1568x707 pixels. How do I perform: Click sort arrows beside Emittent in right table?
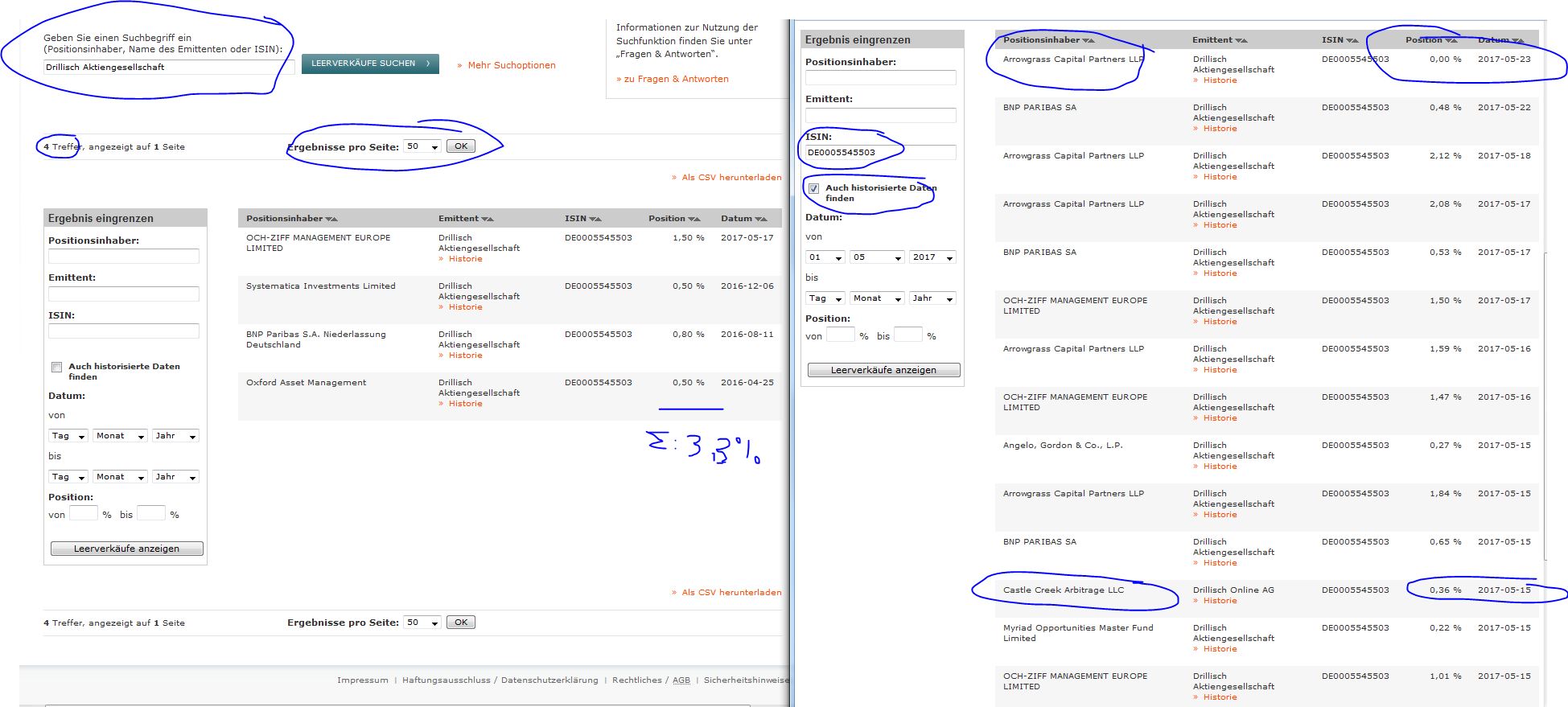(x=1241, y=40)
